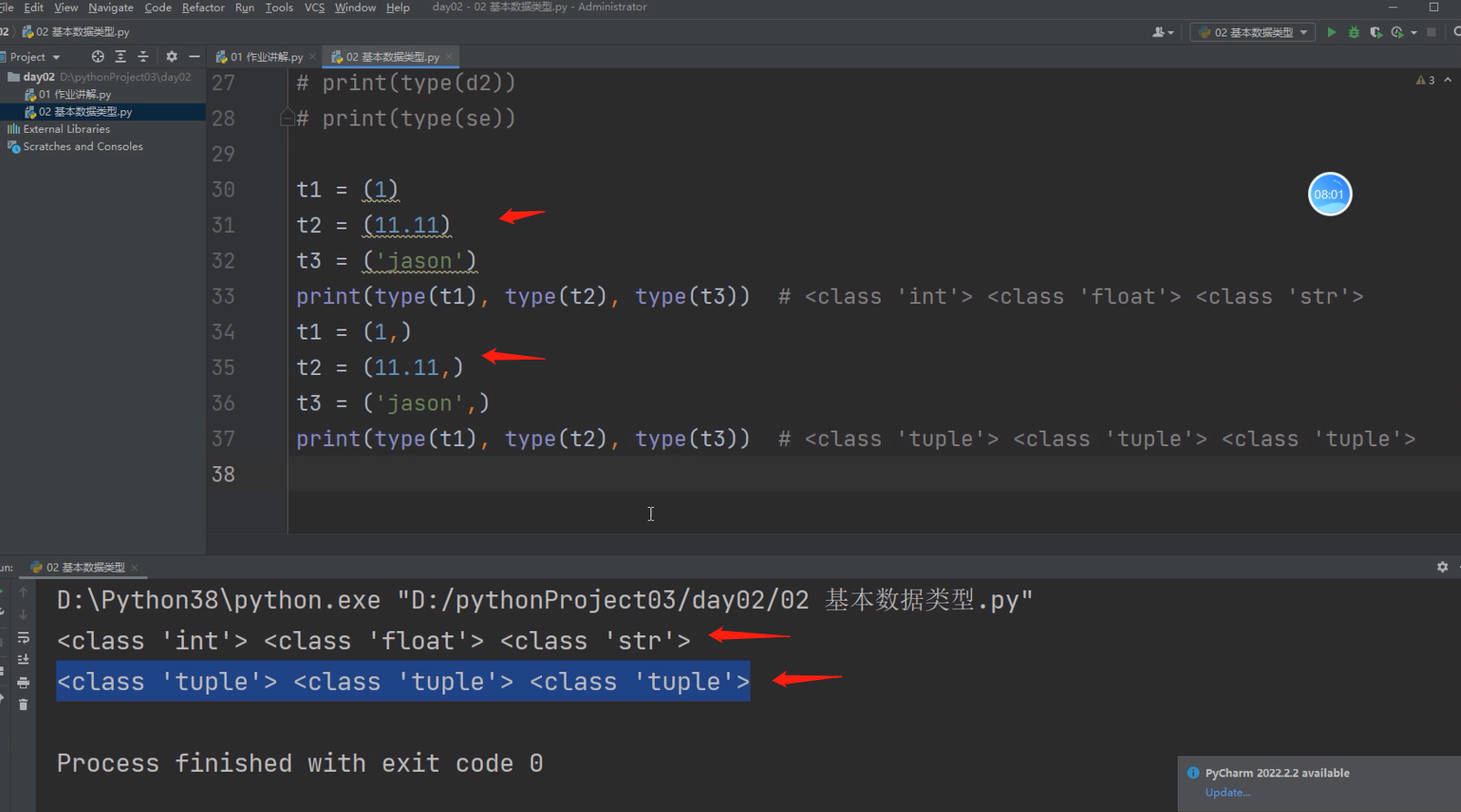Clear console output with trash icon
Screen dimensions: 1461x812
pyautogui.click(x=24, y=704)
